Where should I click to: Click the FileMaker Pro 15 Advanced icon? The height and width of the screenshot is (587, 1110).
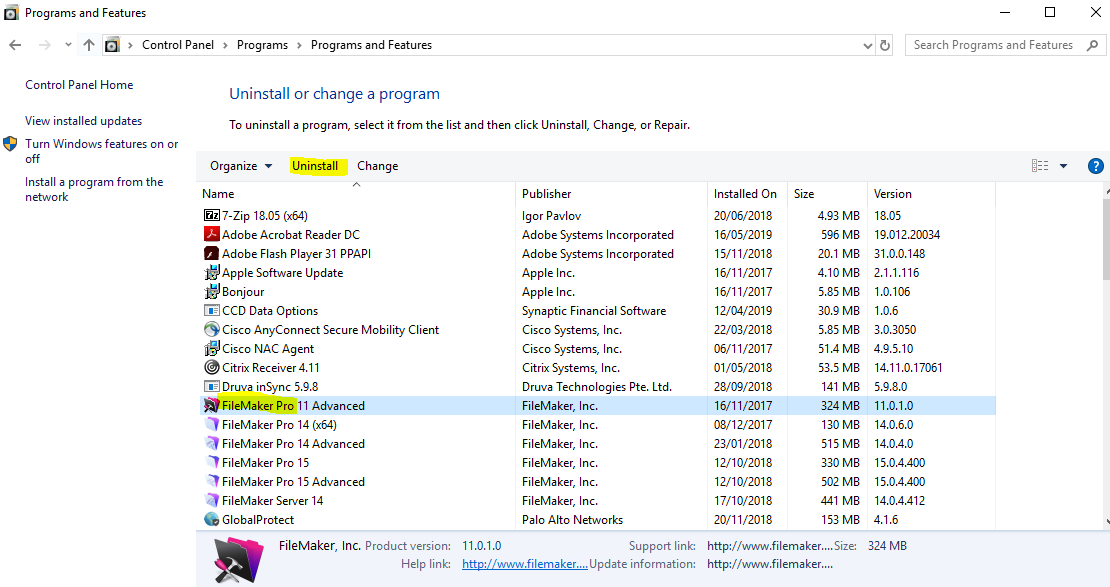point(212,481)
